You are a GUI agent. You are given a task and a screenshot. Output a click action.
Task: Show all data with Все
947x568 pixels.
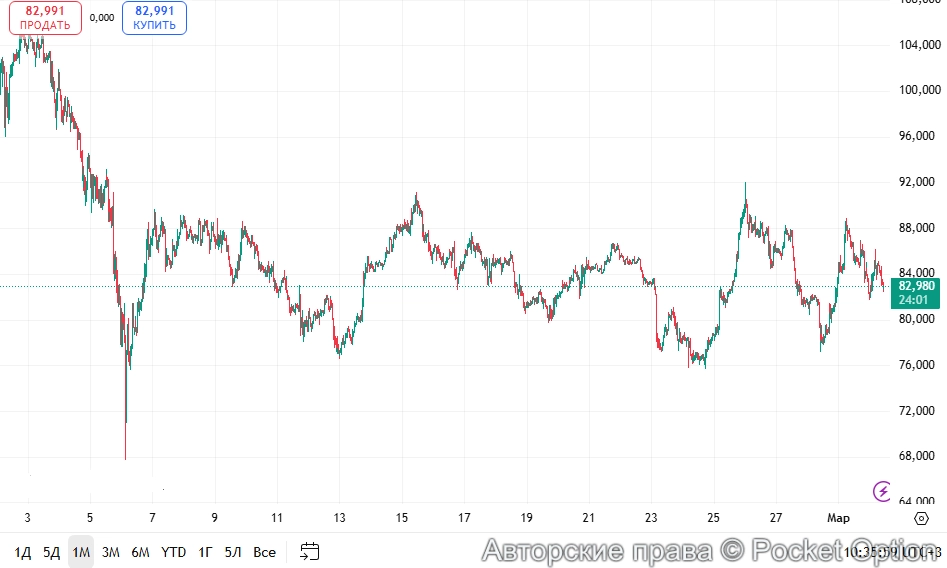264,552
